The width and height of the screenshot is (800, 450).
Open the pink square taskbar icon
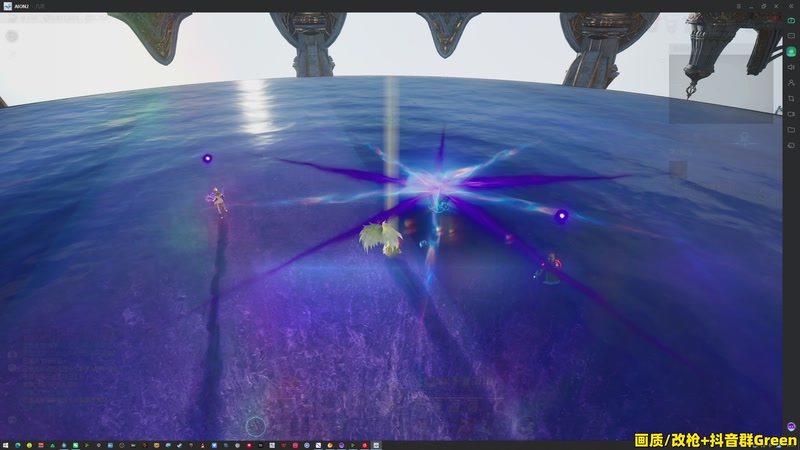[x=295, y=445]
